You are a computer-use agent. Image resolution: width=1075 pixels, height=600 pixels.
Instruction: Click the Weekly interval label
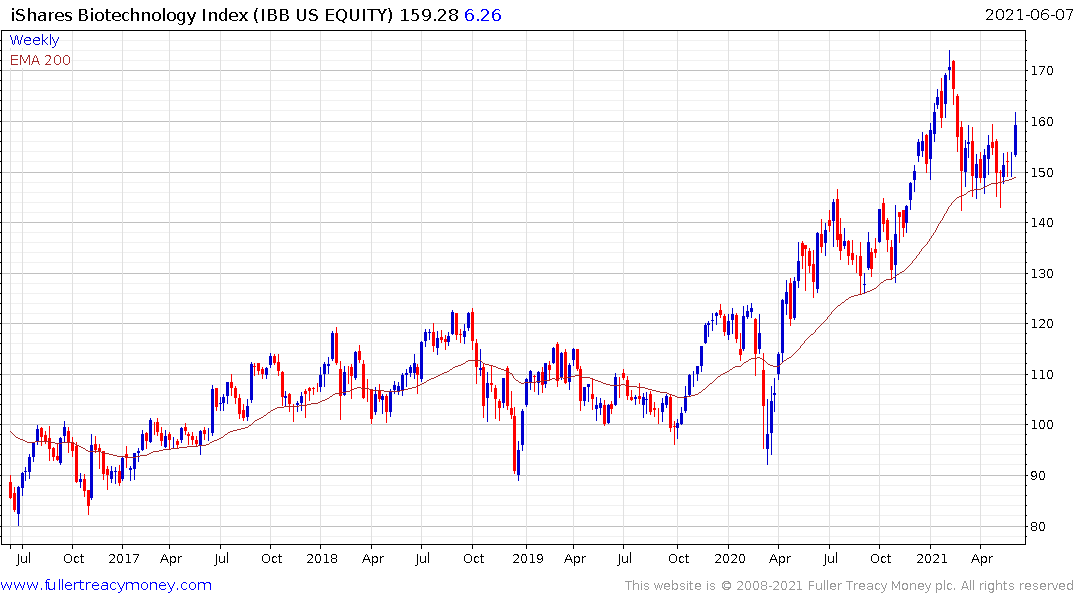34,40
